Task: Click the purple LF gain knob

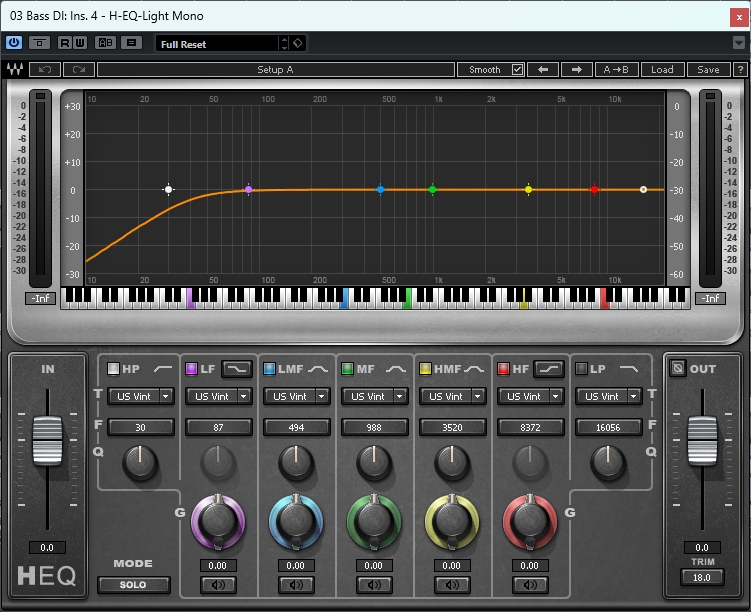Action: point(218,521)
